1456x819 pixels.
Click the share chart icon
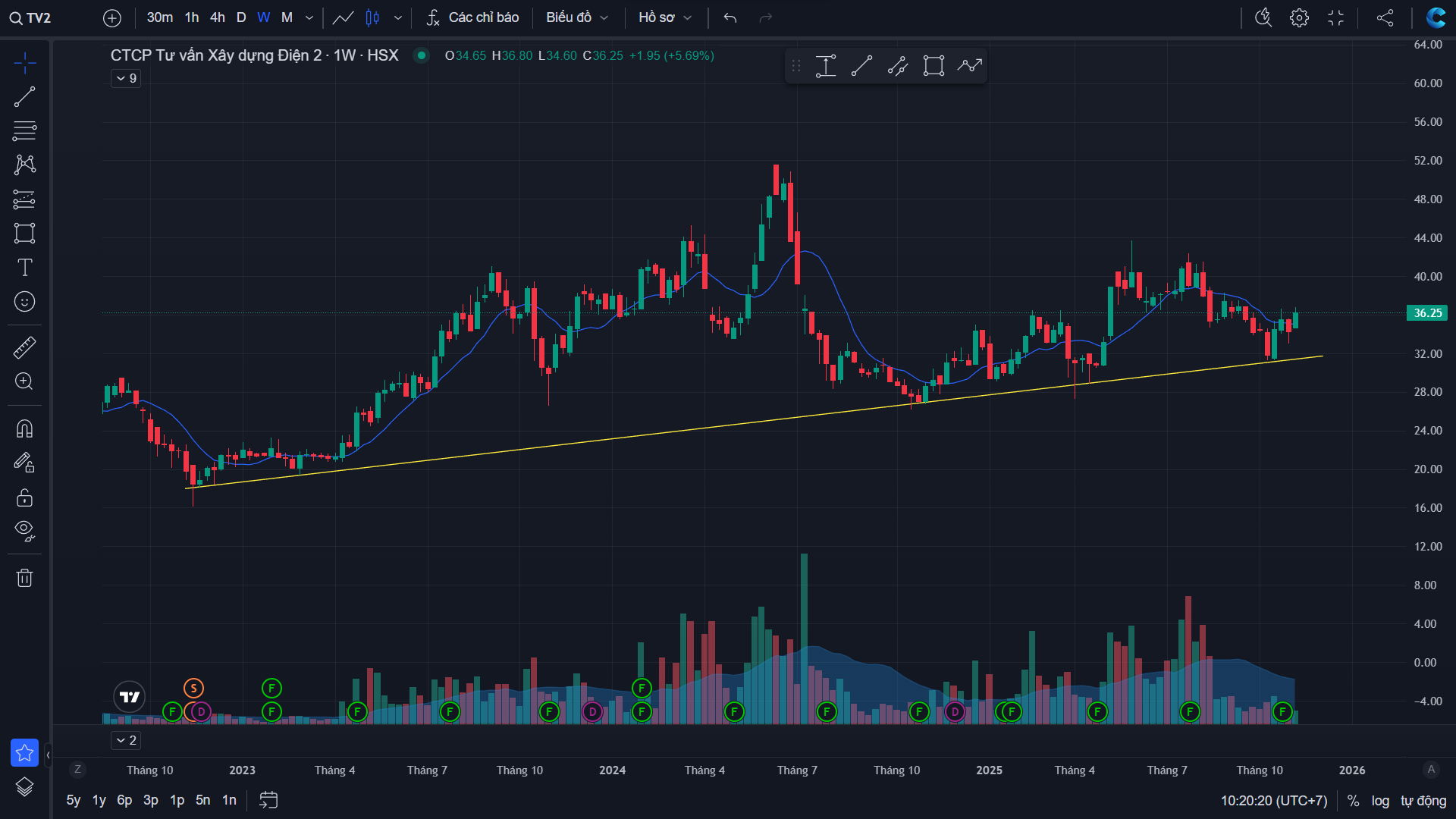tap(1385, 17)
